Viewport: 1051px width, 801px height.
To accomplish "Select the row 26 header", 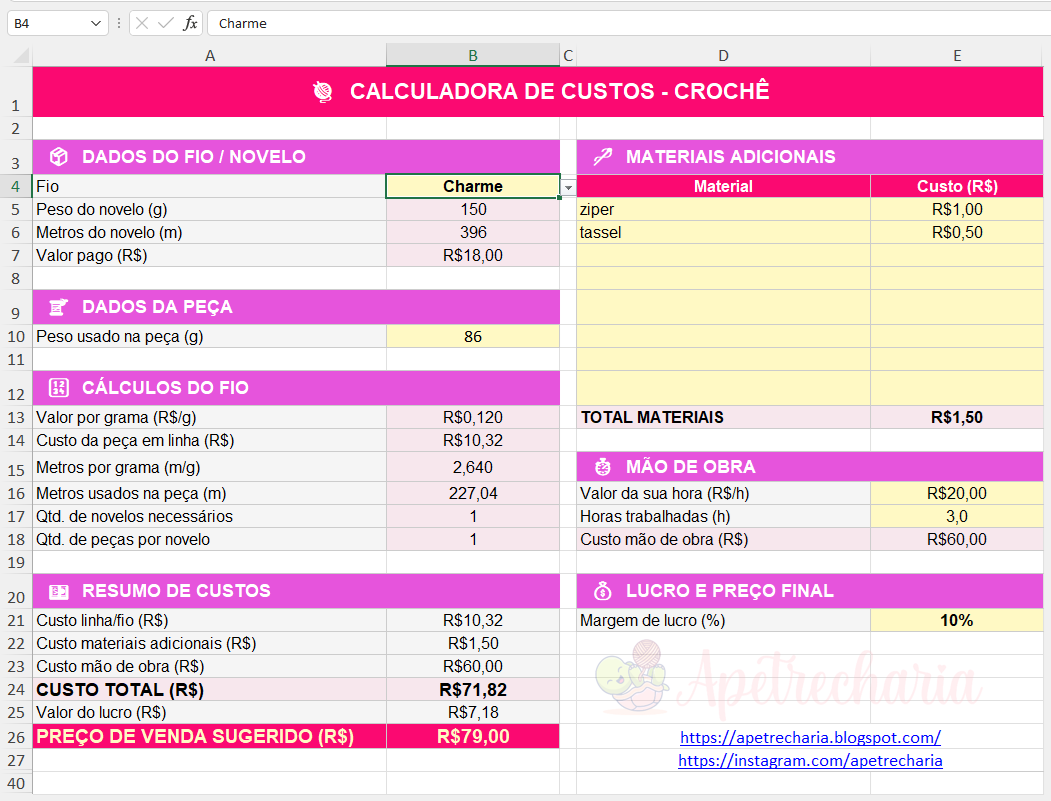I will tap(16, 737).
